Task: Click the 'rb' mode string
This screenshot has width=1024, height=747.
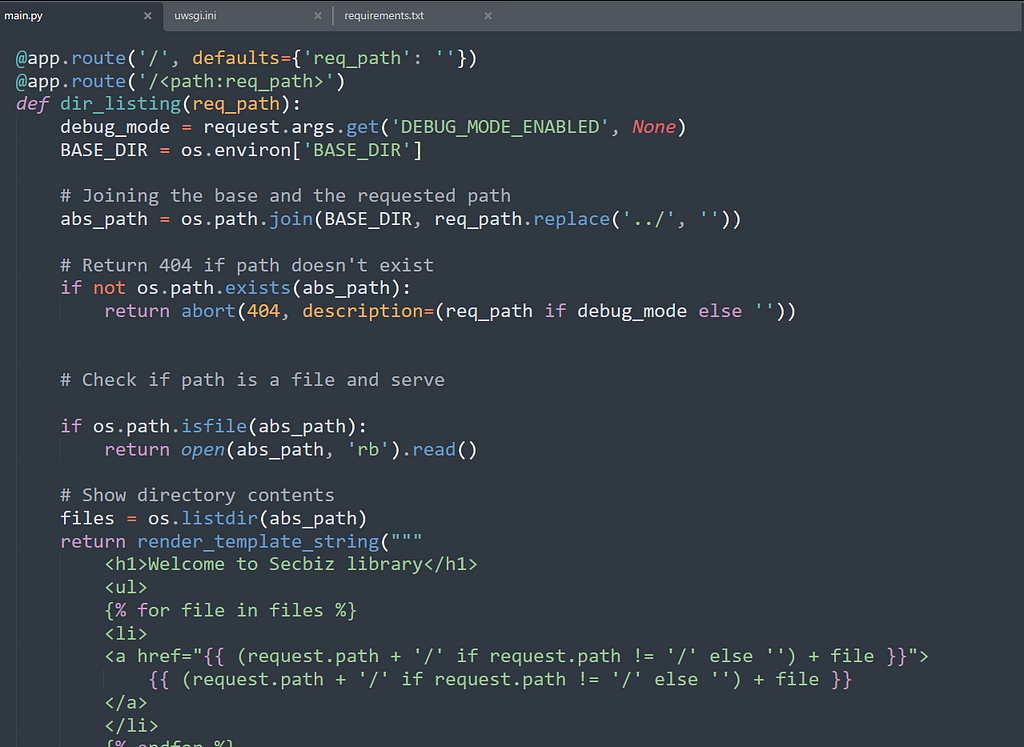Action: (x=368, y=450)
